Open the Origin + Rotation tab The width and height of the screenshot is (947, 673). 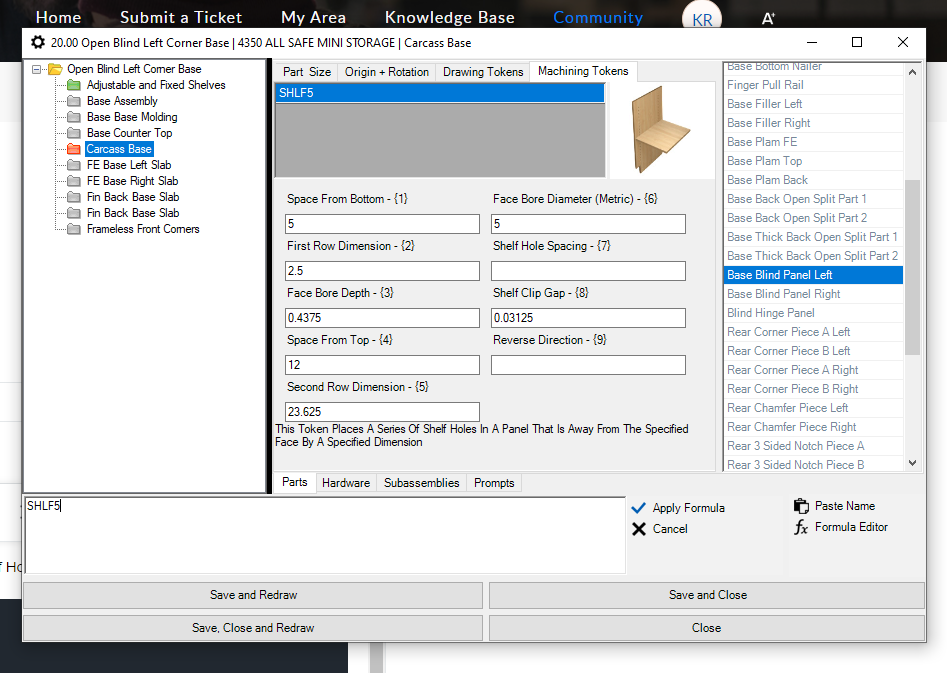pyautogui.click(x=387, y=72)
